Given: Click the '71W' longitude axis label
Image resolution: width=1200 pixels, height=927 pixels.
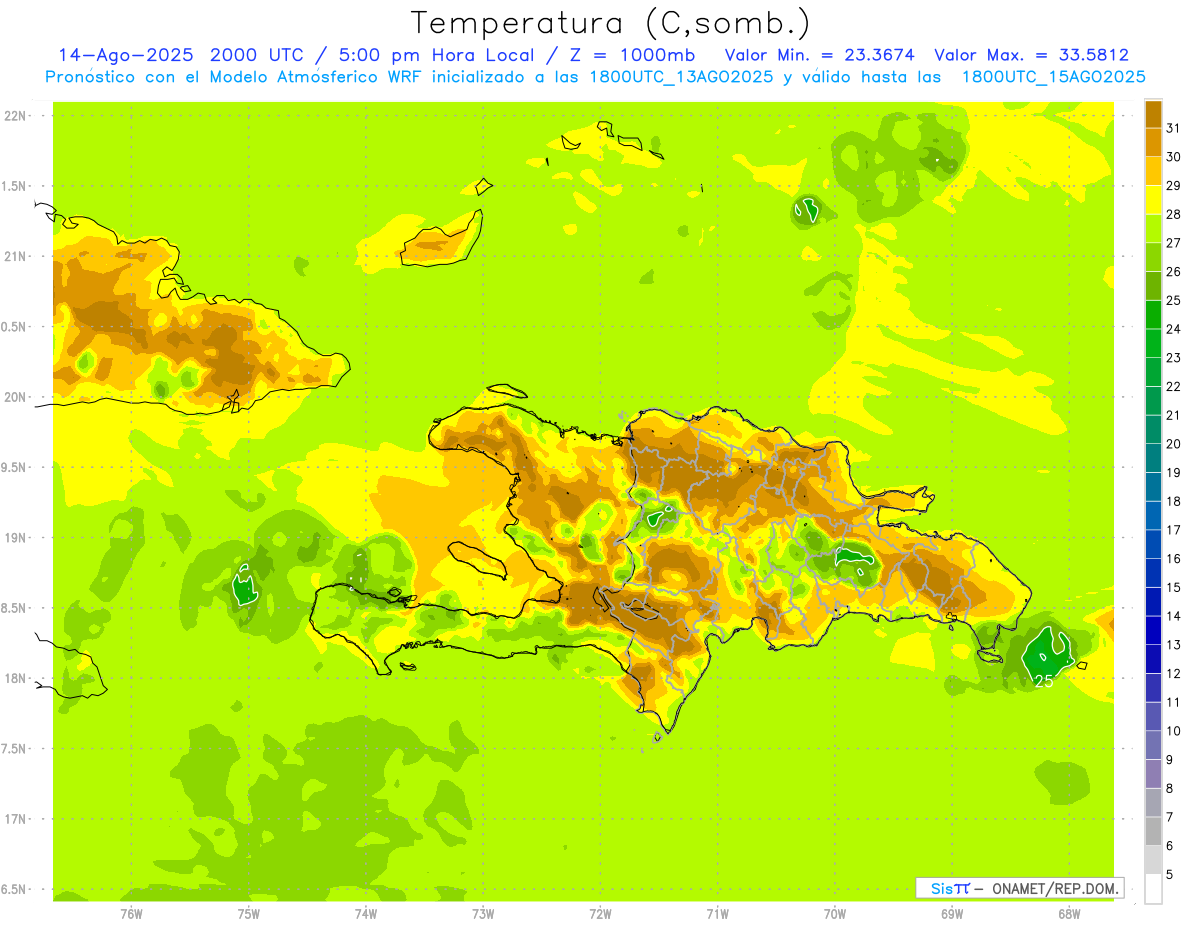Looking at the screenshot, I should pos(717,913).
